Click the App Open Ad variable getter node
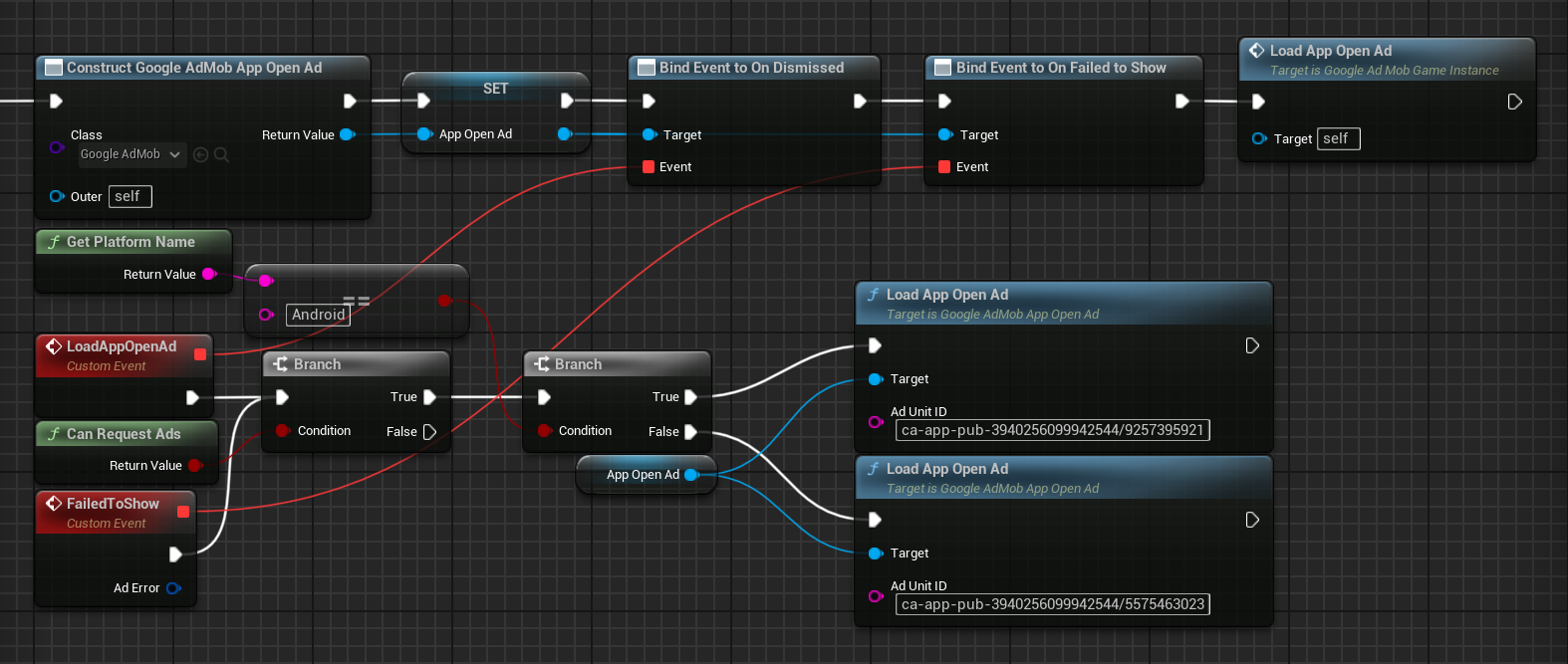 [643, 475]
